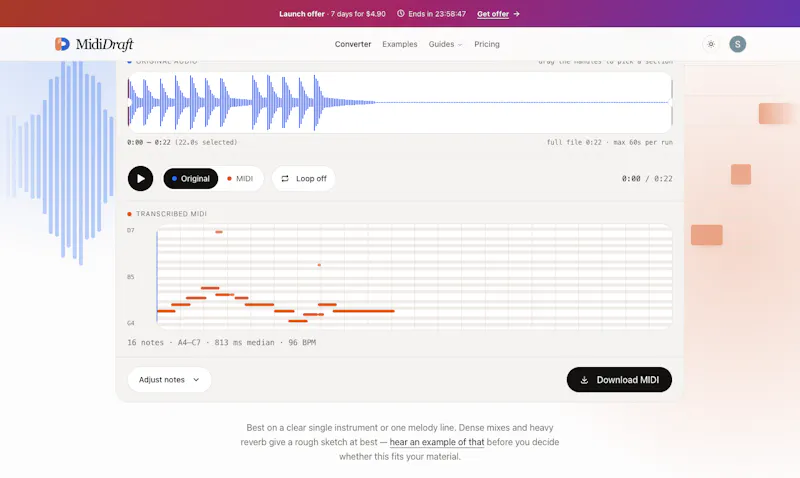The width and height of the screenshot is (800, 478).
Task: Click the Download MIDI button
Action: click(x=619, y=380)
